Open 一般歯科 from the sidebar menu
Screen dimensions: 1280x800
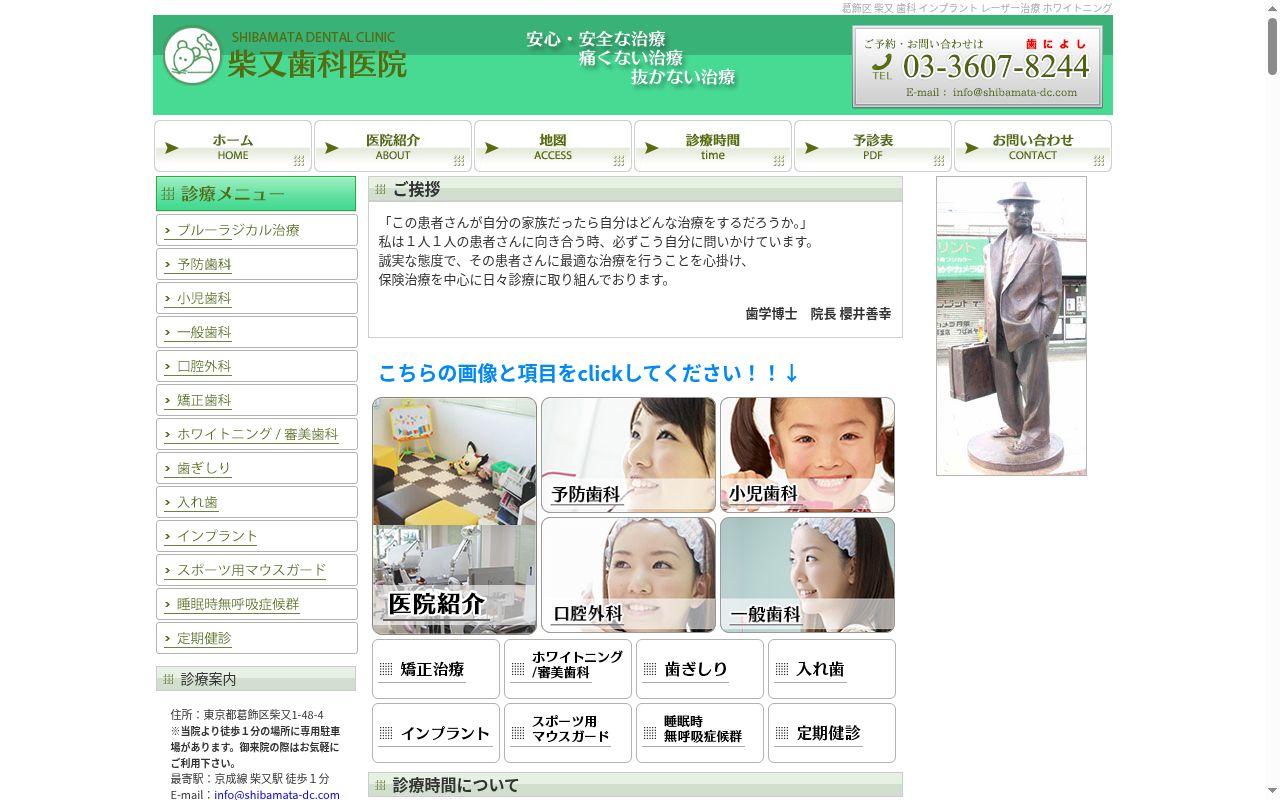(x=257, y=332)
